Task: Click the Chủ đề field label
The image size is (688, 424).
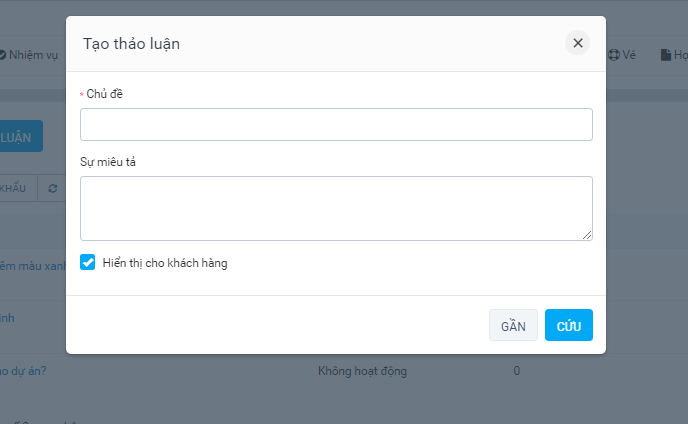Action: click(104, 94)
